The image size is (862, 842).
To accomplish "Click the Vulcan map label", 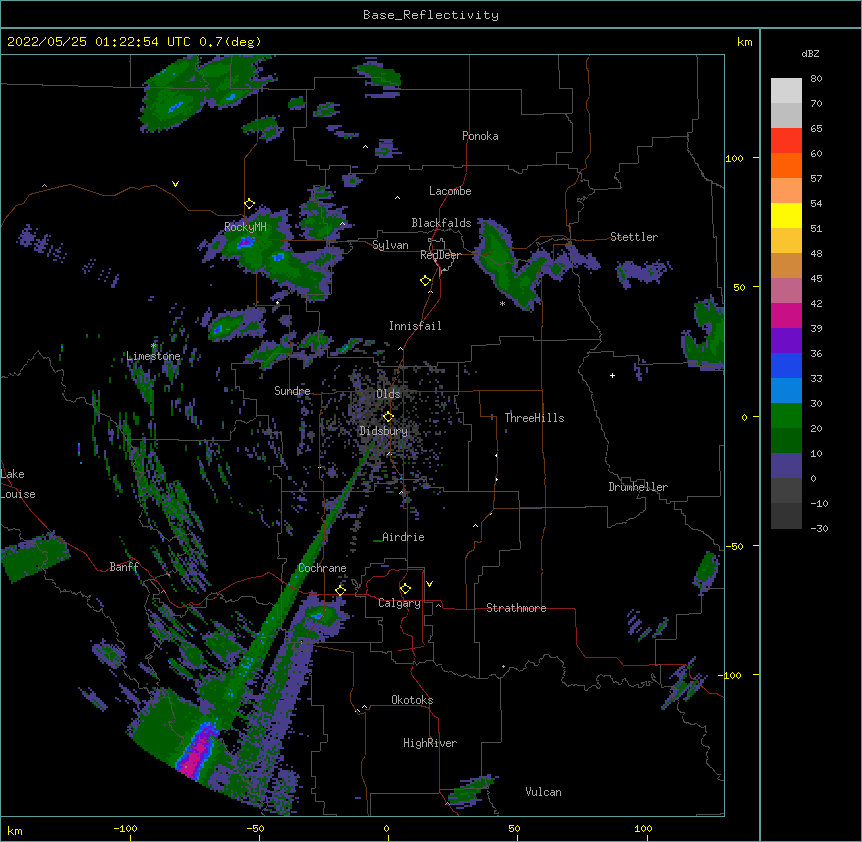I will coord(543,792).
